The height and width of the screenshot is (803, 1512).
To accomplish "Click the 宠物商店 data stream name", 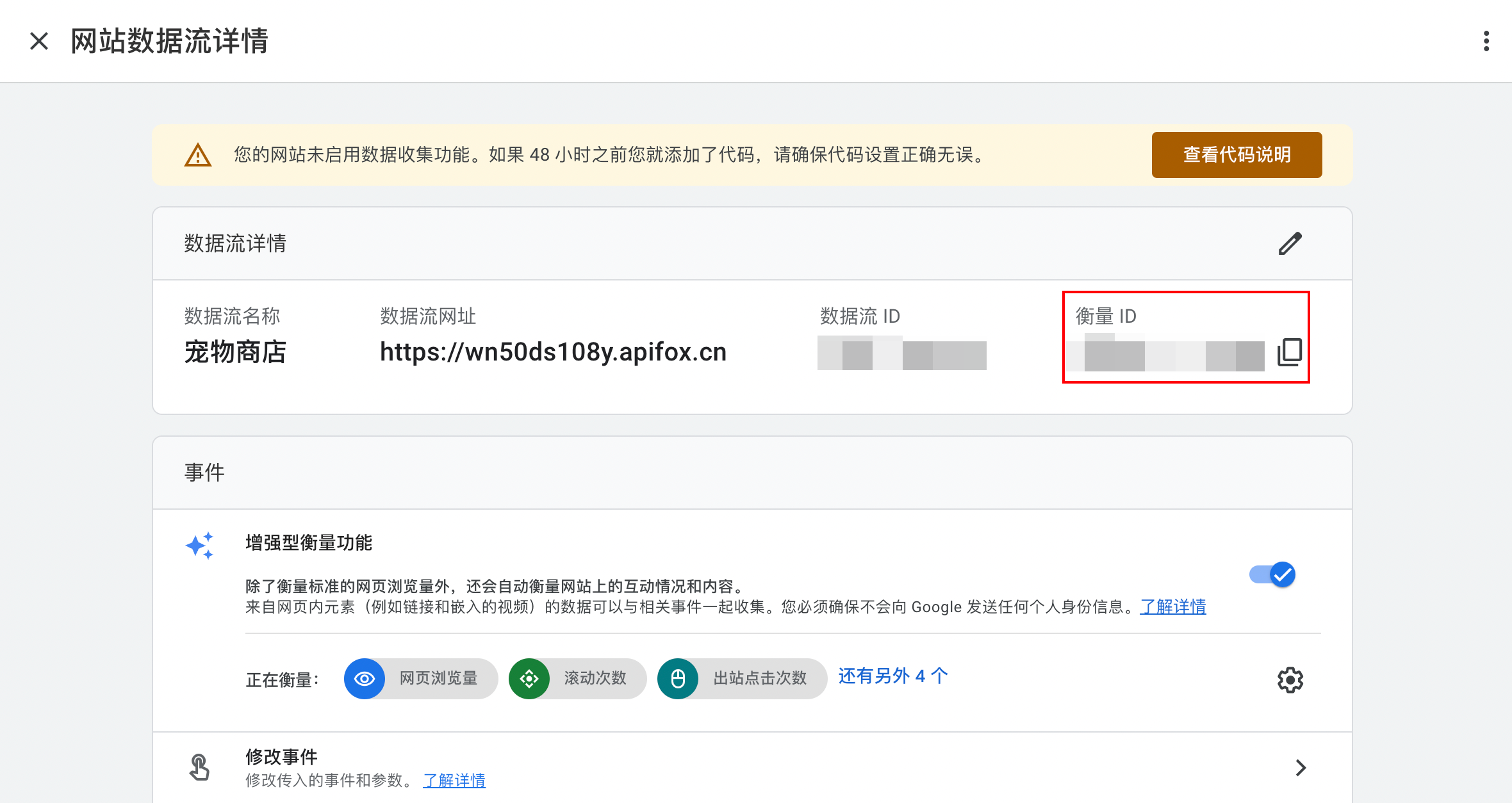I will click(235, 353).
